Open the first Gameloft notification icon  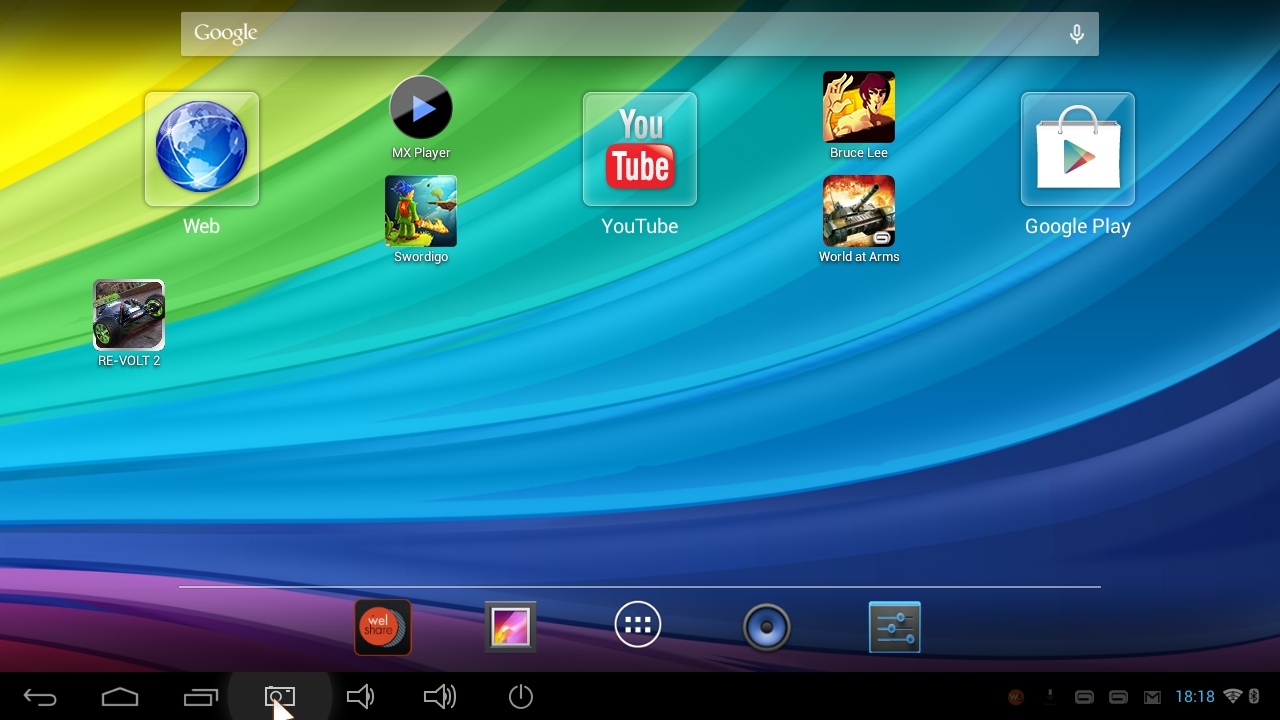click(1084, 697)
